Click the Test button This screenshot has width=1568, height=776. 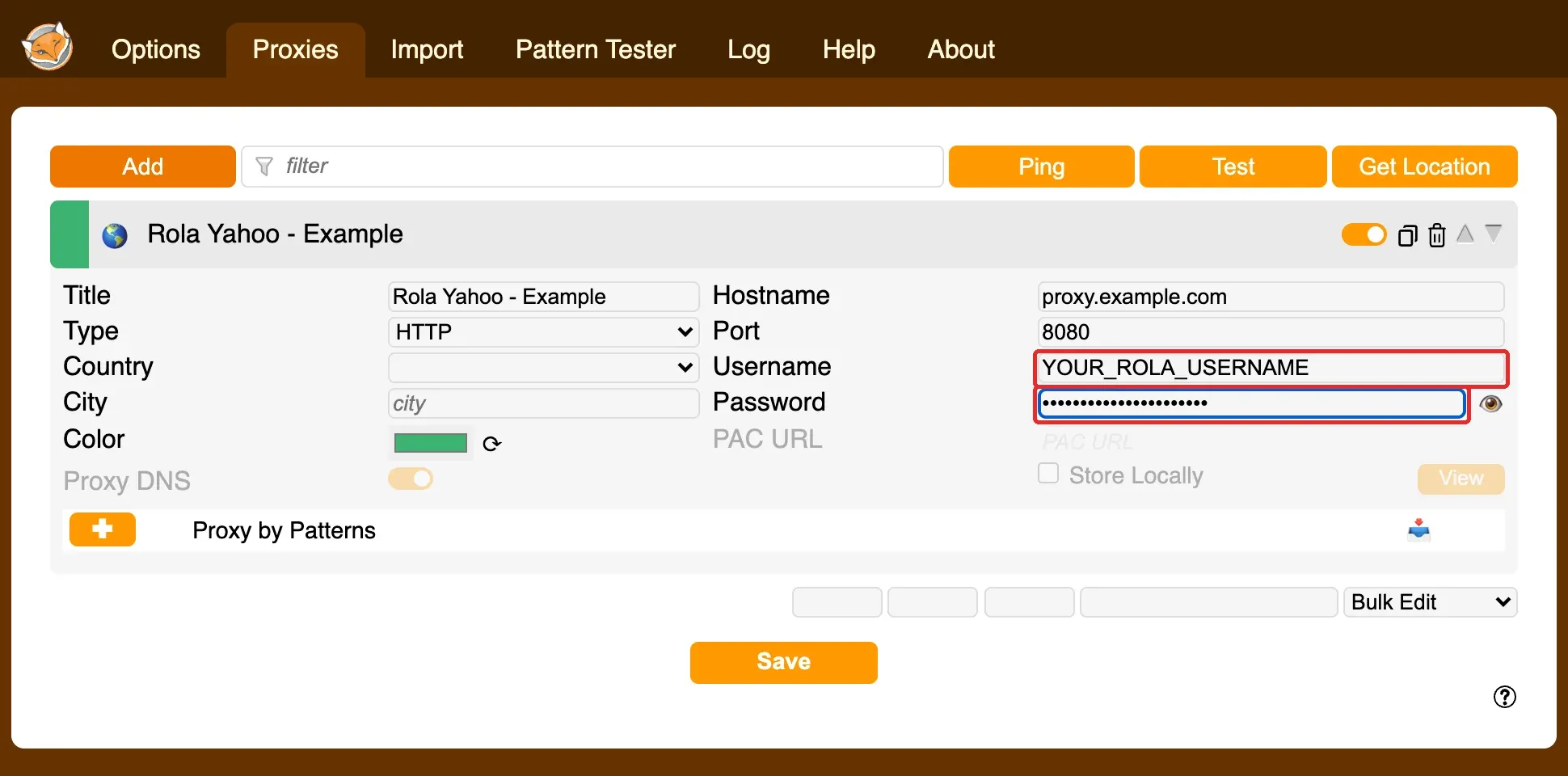(x=1233, y=167)
